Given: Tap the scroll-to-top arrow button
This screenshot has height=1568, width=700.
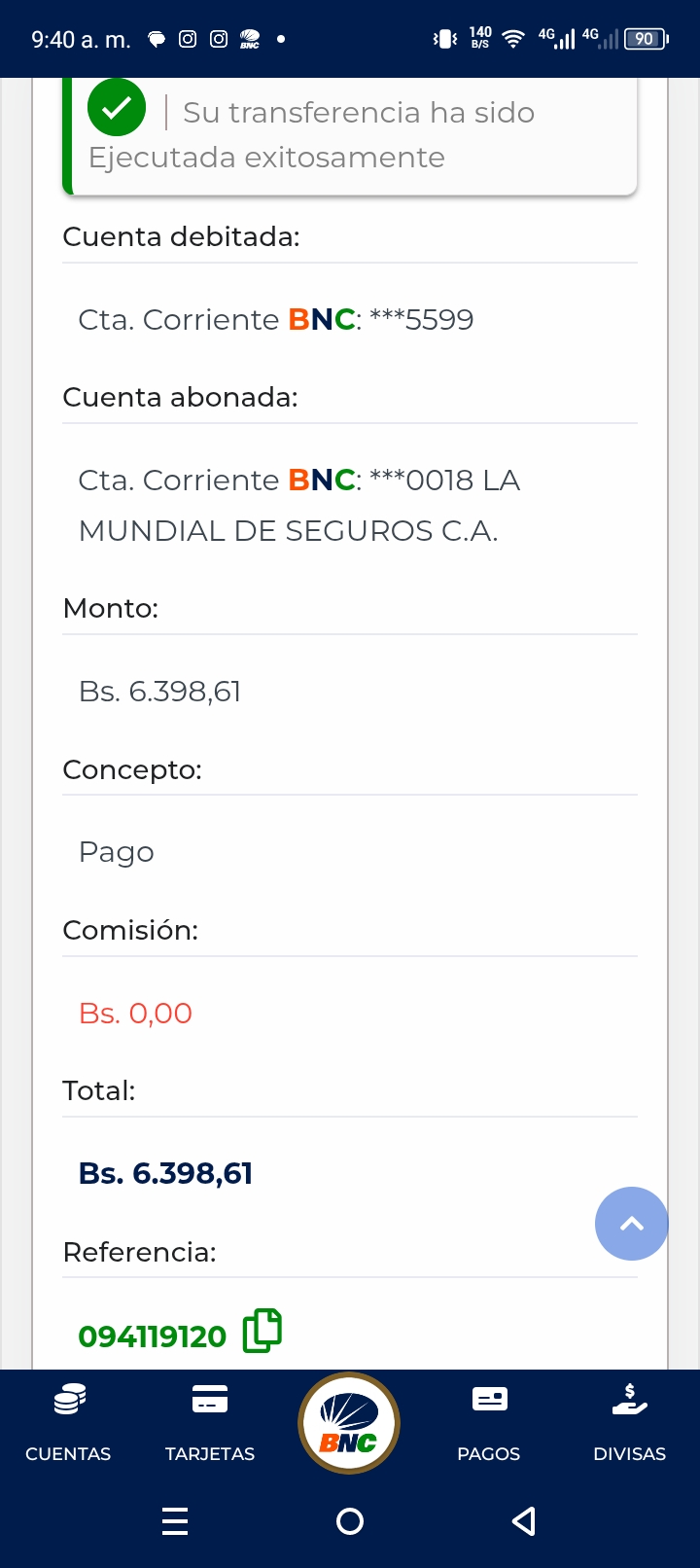Looking at the screenshot, I should click(x=631, y=1224).
